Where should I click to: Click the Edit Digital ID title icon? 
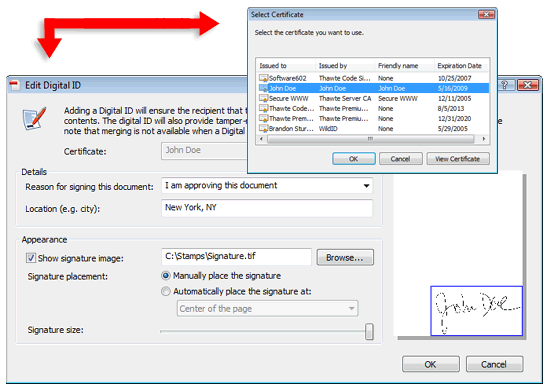coord(14,85)
